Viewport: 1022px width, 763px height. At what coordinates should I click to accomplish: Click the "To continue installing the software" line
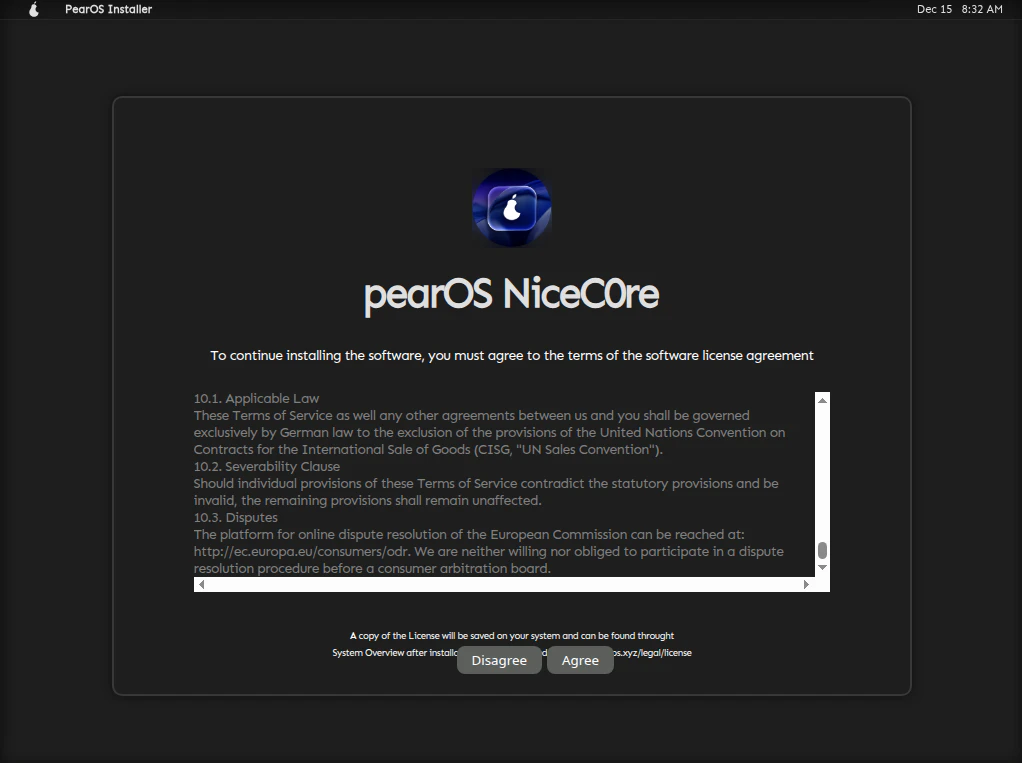pos(512,356)
